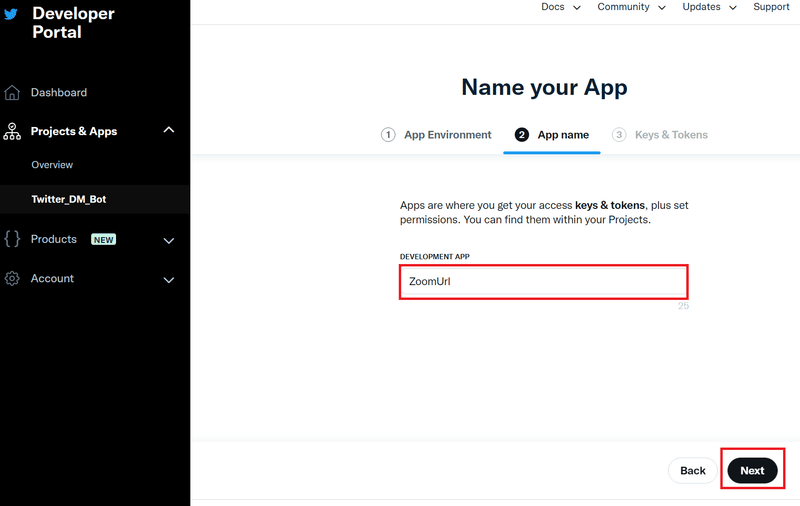The image size is (800, 506).
Task: Go to Dashboard in the sidebar
Action: click(59, 93)
